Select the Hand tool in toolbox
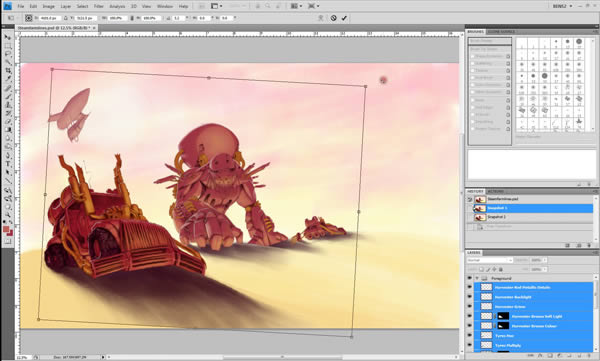 [x=8, y=206]
